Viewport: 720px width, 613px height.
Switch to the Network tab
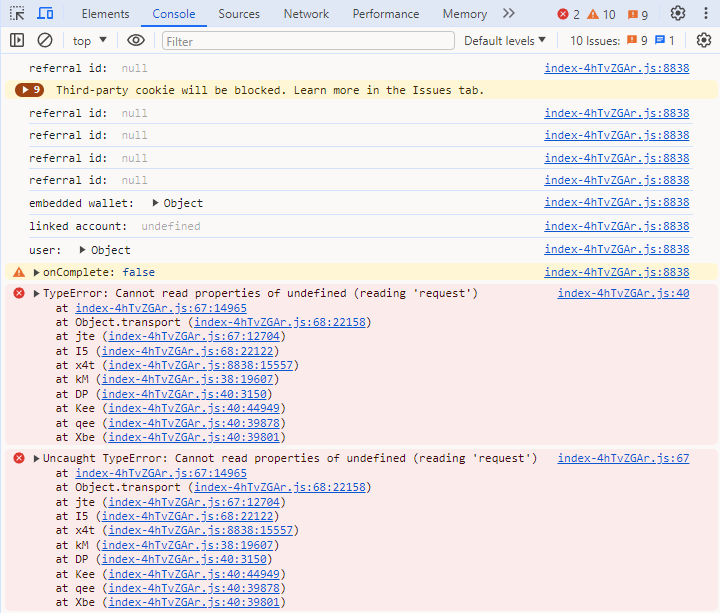306,14
